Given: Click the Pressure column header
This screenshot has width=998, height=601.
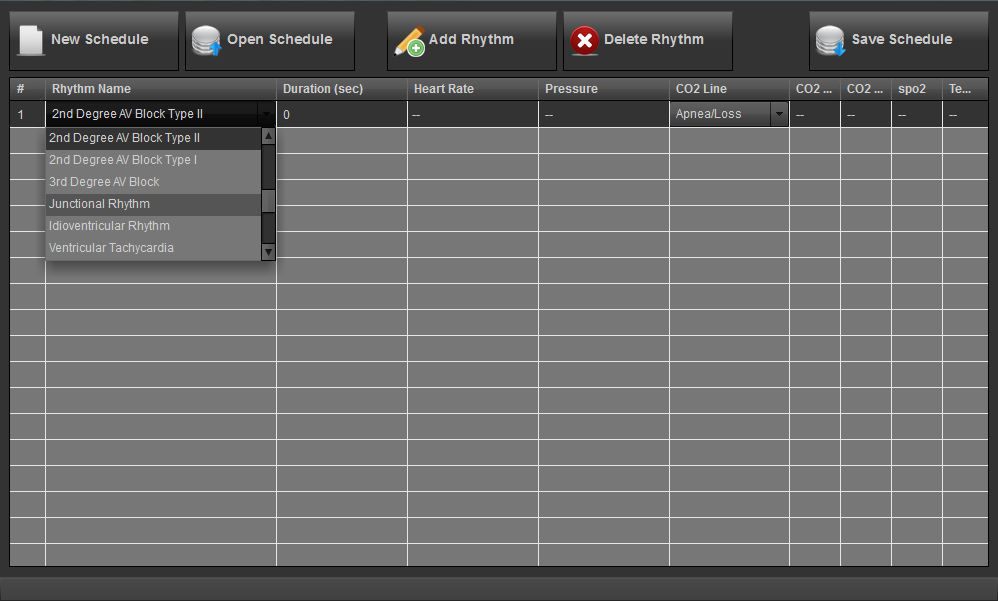Looking at the screenshot, I should click(x=571, y=88).
